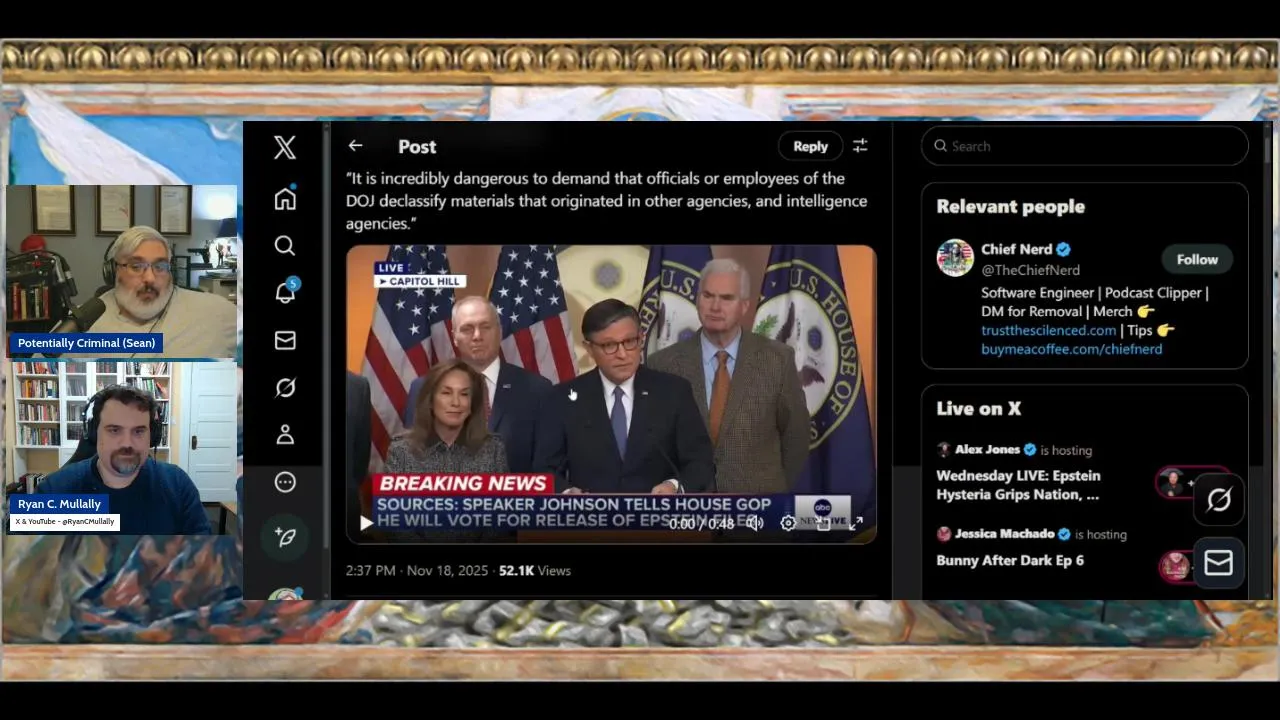Click Ryan C. Mullally webcam feed
Viewport: 1280px width, 720px height.
pos(122,447)
